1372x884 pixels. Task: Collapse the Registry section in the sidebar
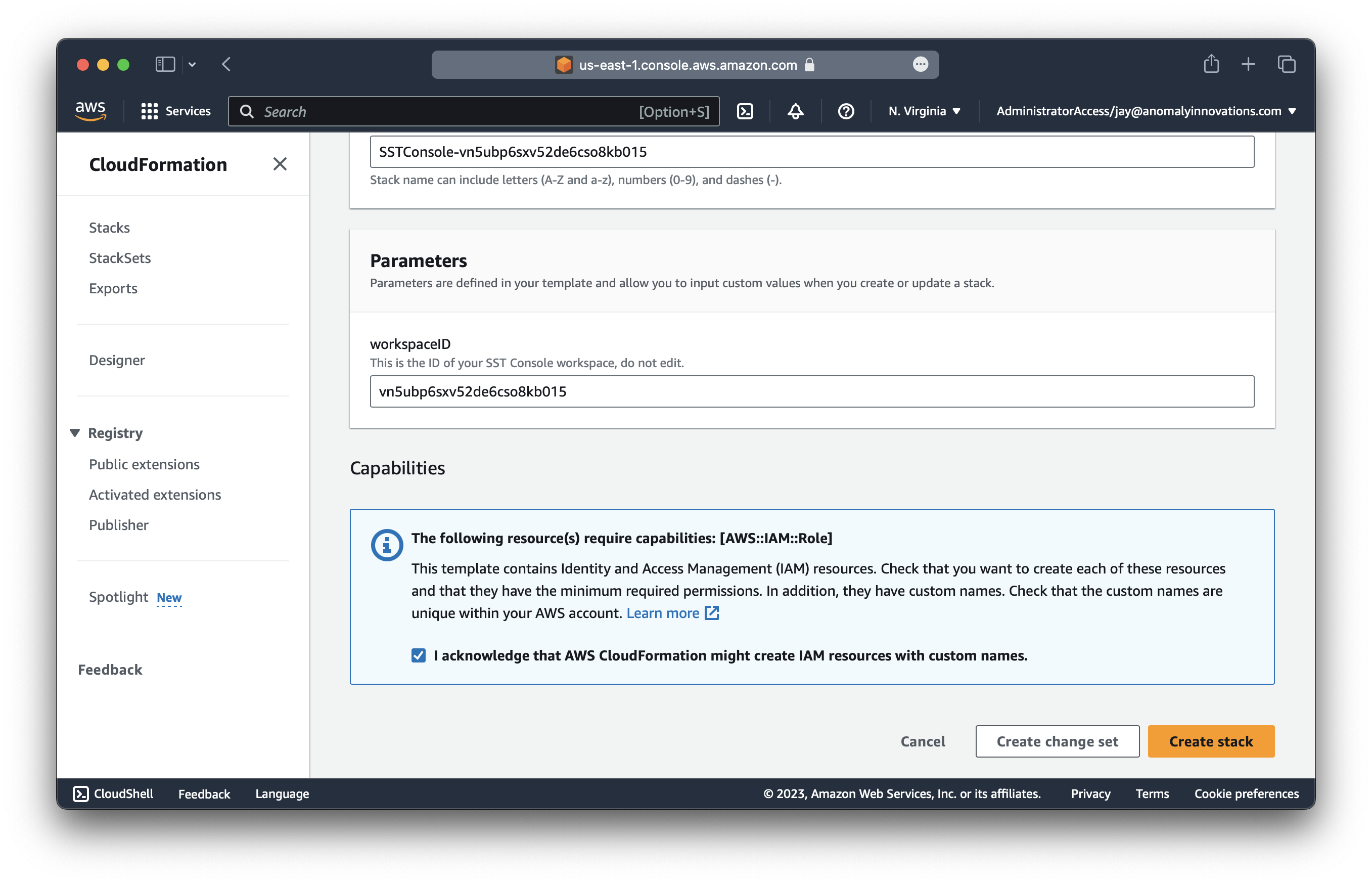75,432
